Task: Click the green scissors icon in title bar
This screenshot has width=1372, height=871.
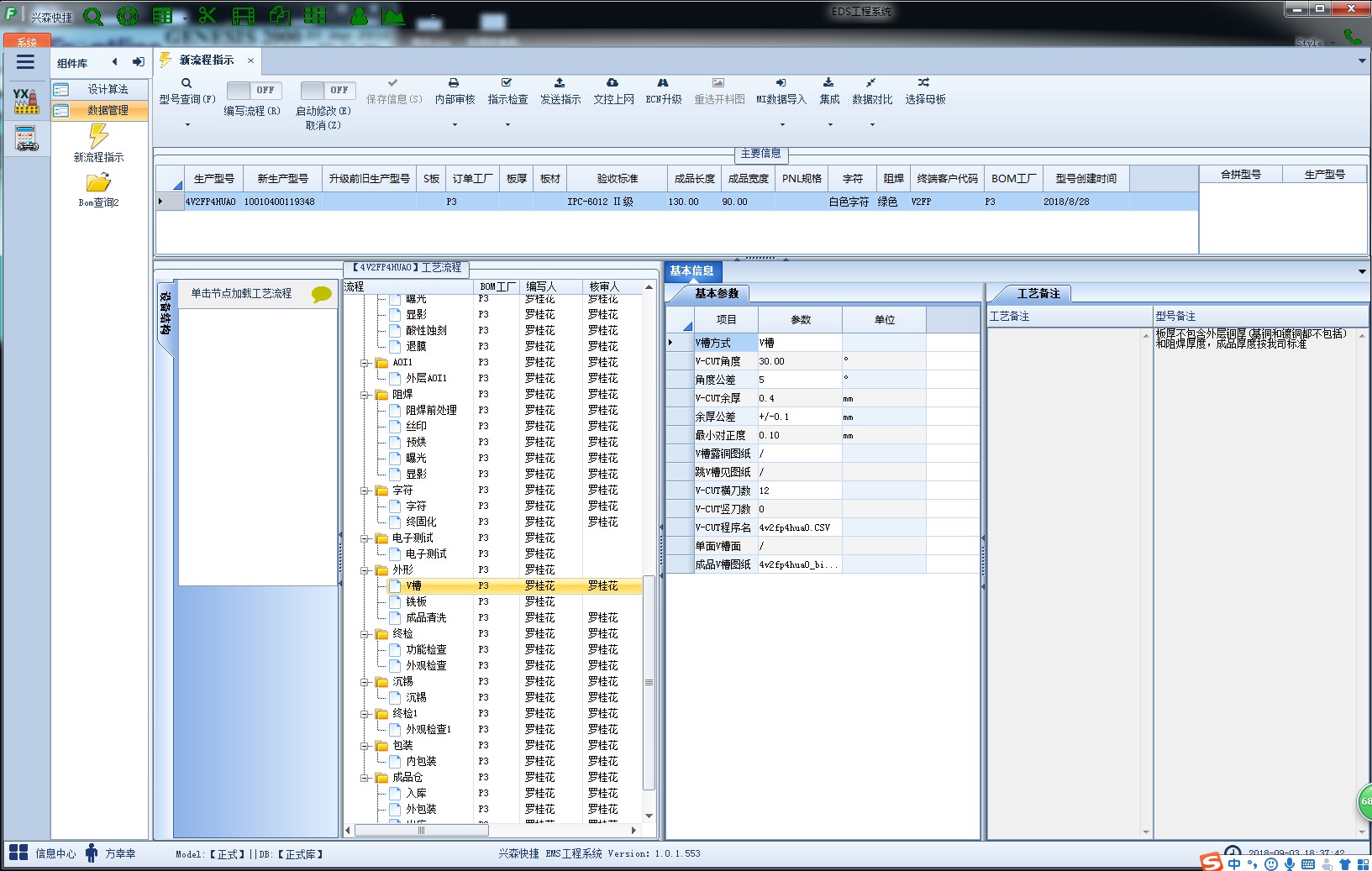Action: point(208,16)
